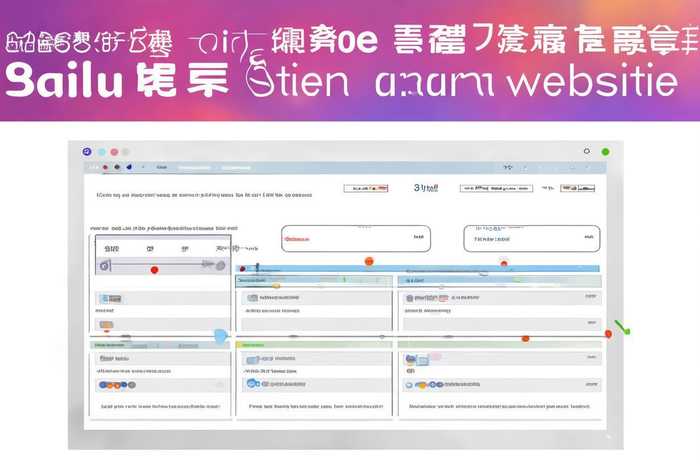The width and height of the screenshot is (700, 470).
Task: Click the red handle on the left panel slider
Action: pyautogui.click(x=153, y=269)
